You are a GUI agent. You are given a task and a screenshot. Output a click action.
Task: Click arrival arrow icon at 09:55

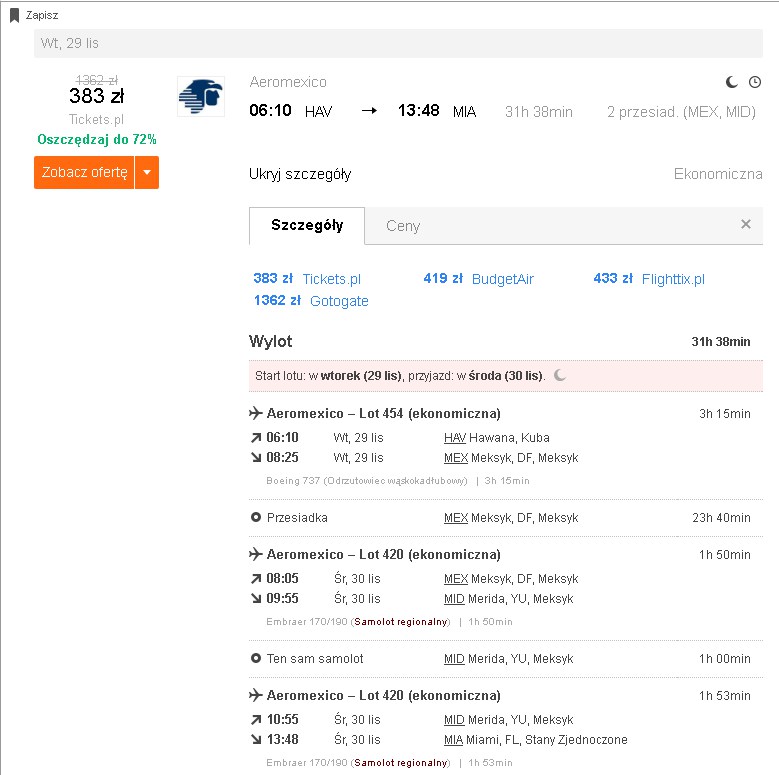pos(256,599)
